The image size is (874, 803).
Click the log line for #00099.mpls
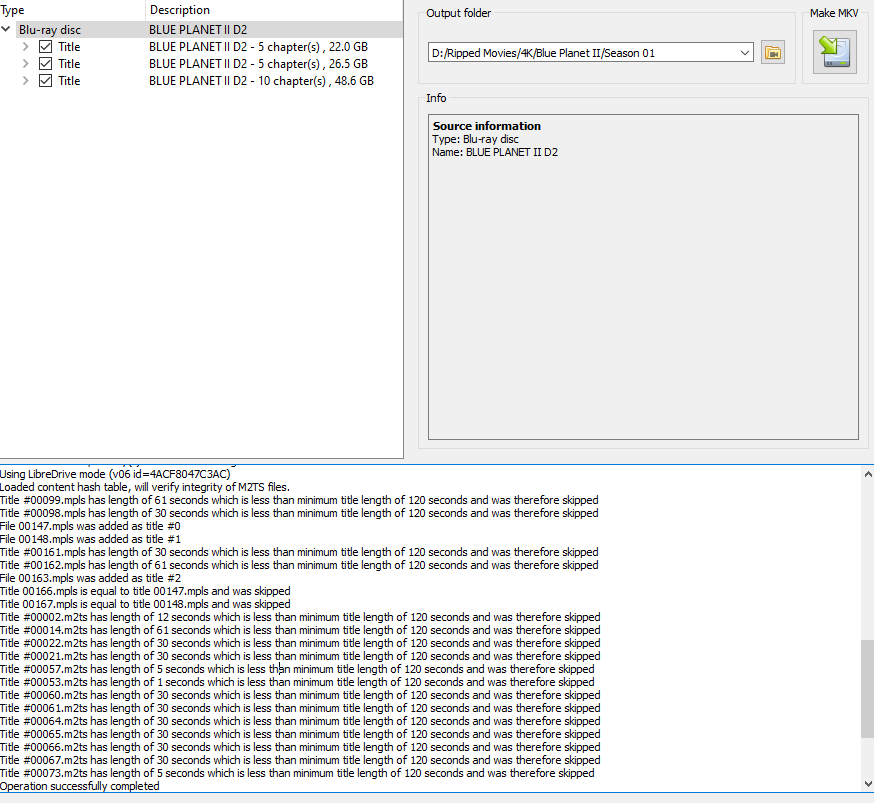click(x=299, y=500)
